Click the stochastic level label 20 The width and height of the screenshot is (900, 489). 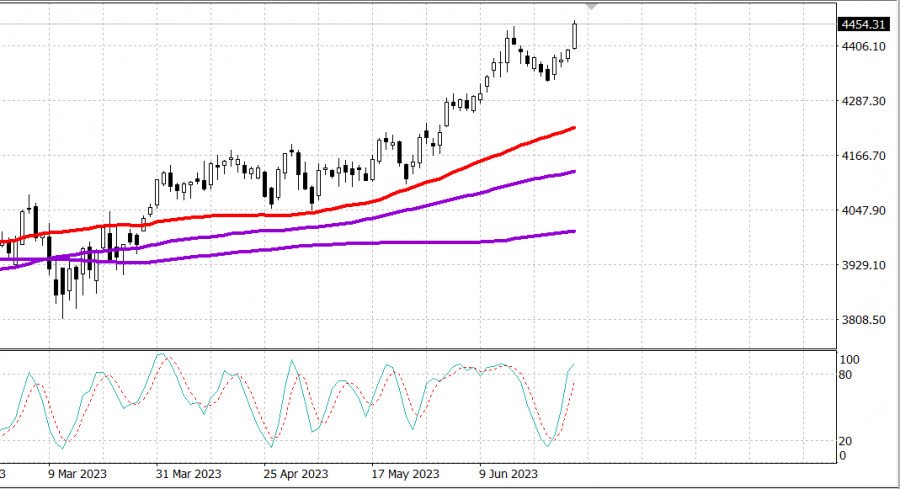point(845,441)
